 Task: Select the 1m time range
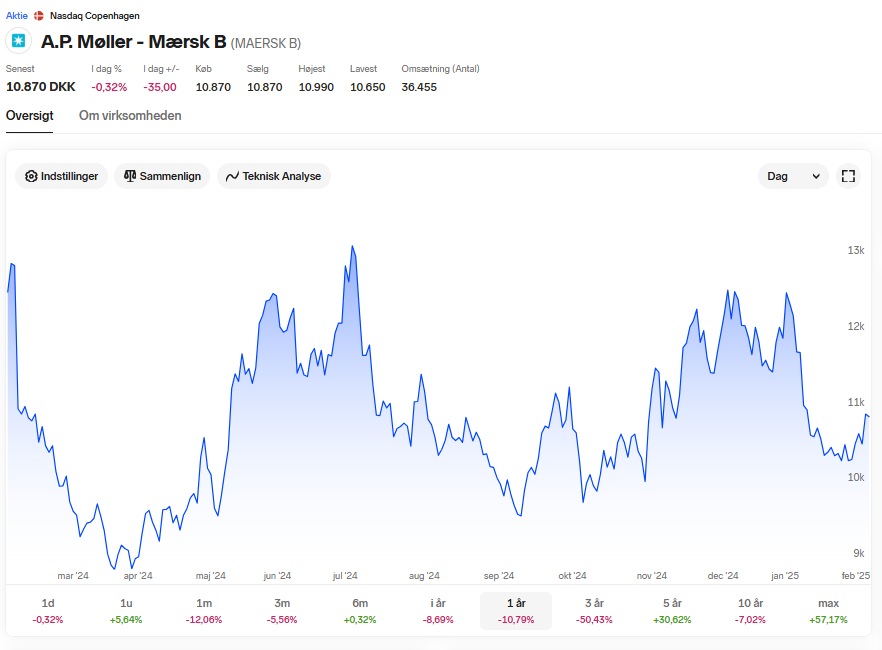pyautogui.click(x=204, y=611)
